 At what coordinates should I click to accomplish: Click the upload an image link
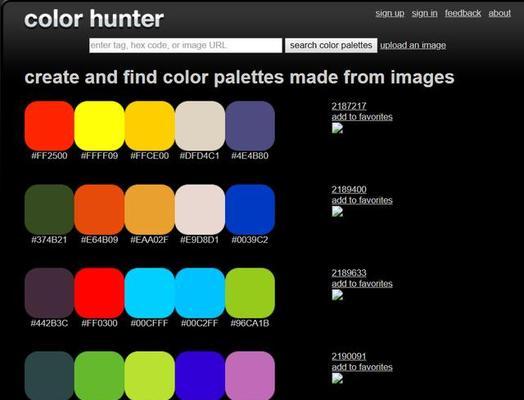pyautogui.click(x=413, y=45)
